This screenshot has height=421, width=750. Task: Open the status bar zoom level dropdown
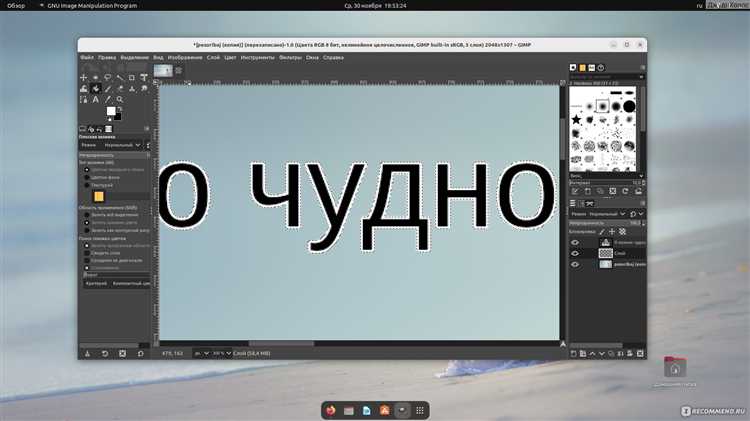(221, 354)
